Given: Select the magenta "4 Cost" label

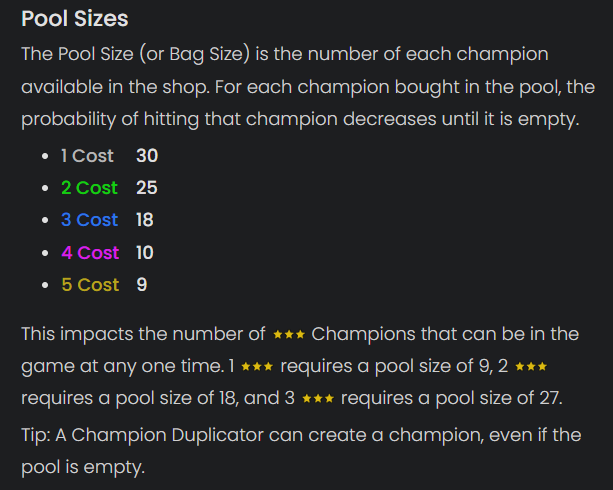Looking at the screenshot, I should (90, 253).
